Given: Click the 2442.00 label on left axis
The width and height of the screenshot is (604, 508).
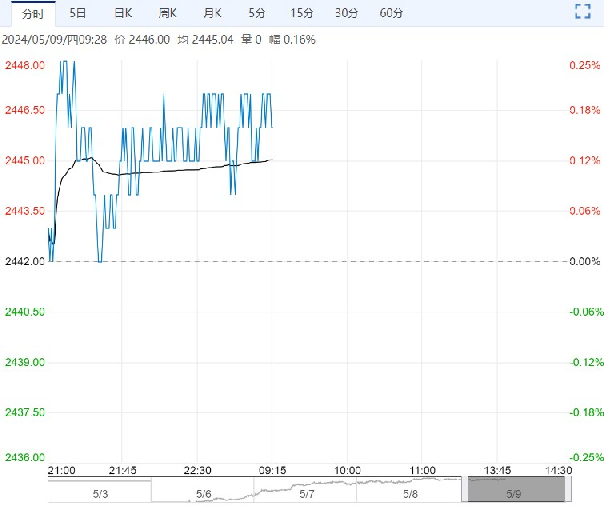Looking at the screenshot, I should tap(24, 262).
